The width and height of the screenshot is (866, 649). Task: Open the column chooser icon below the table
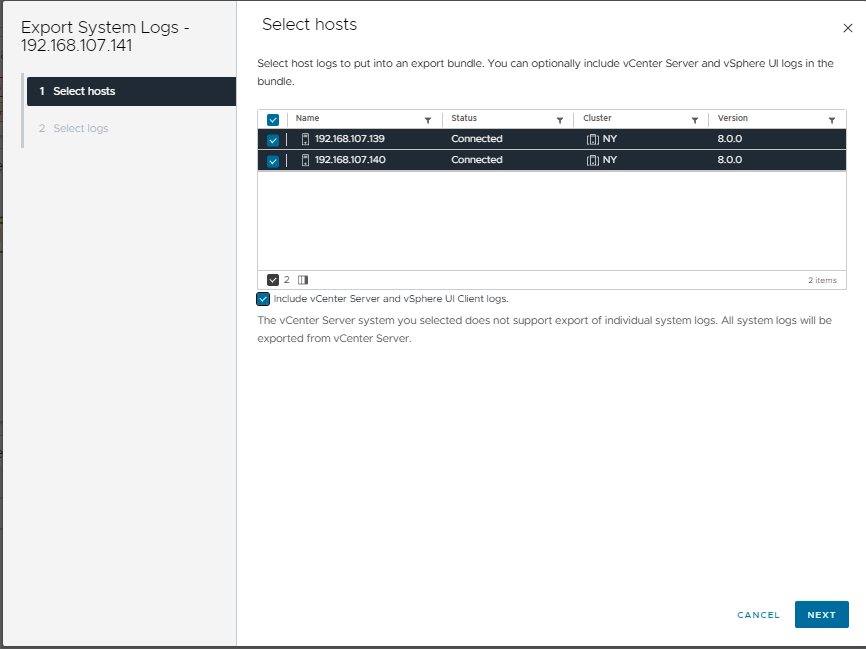pyautogui.click(x=303, y=280)
